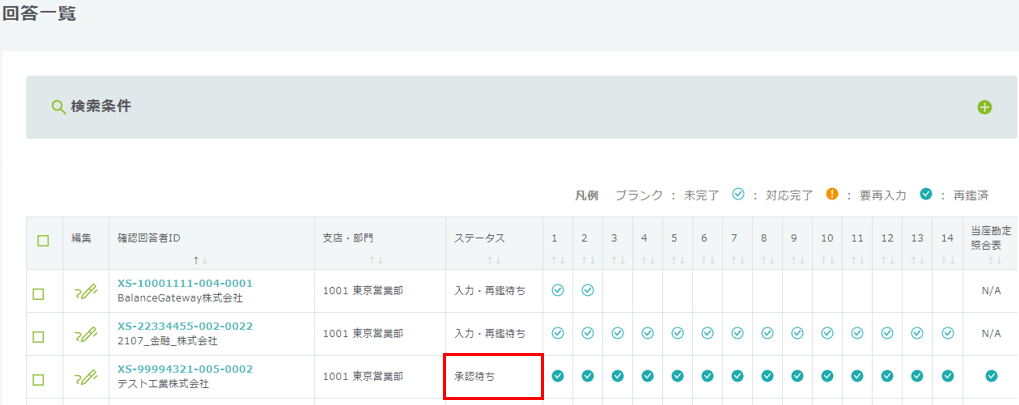Expand search conditions with green plus icon
Image resolution: width=1019 pixels, height=405 pixels.
(x=984, y=107)
